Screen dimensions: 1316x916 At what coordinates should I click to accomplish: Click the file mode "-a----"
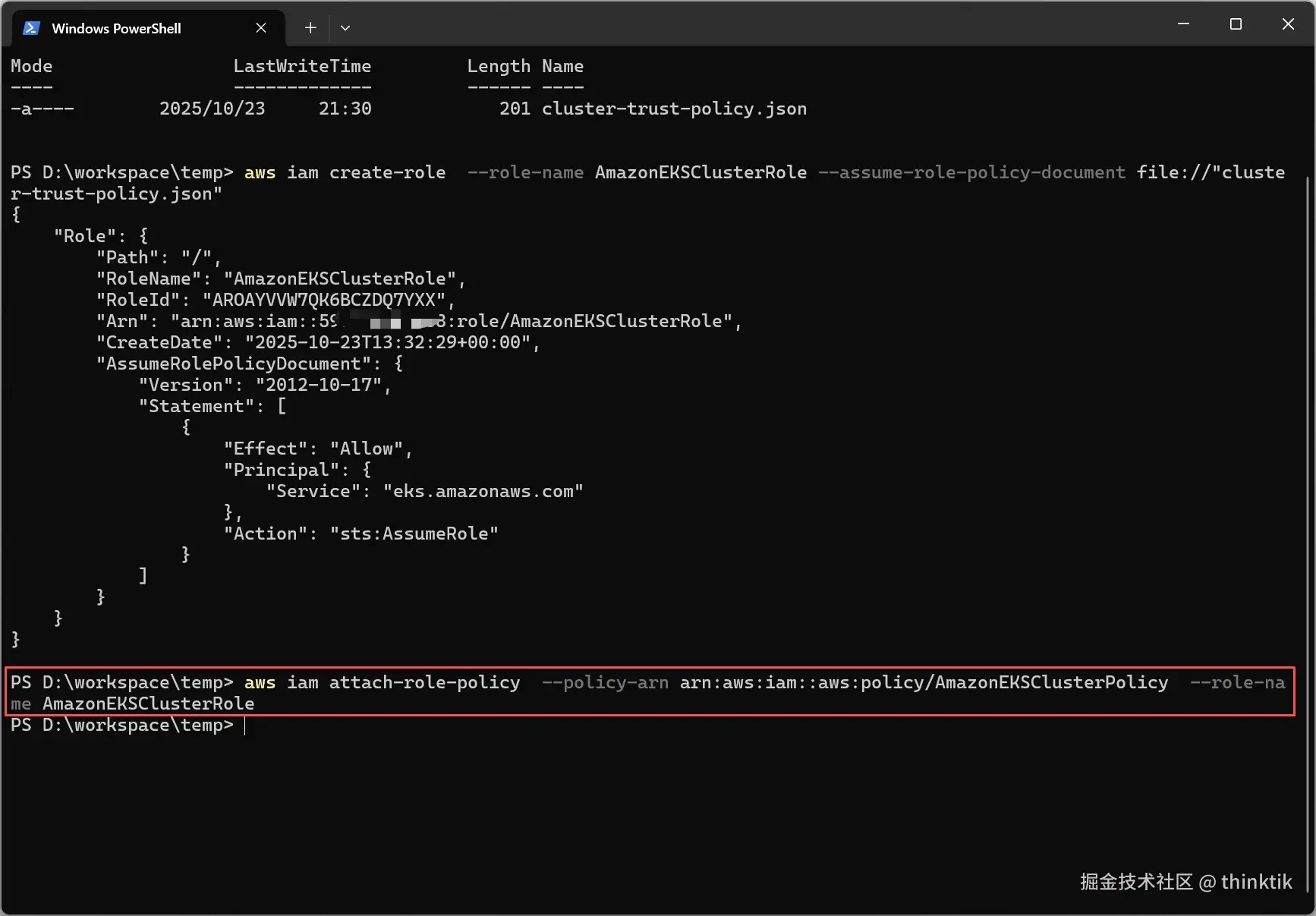pyautogui.click(x=43, y=109)
